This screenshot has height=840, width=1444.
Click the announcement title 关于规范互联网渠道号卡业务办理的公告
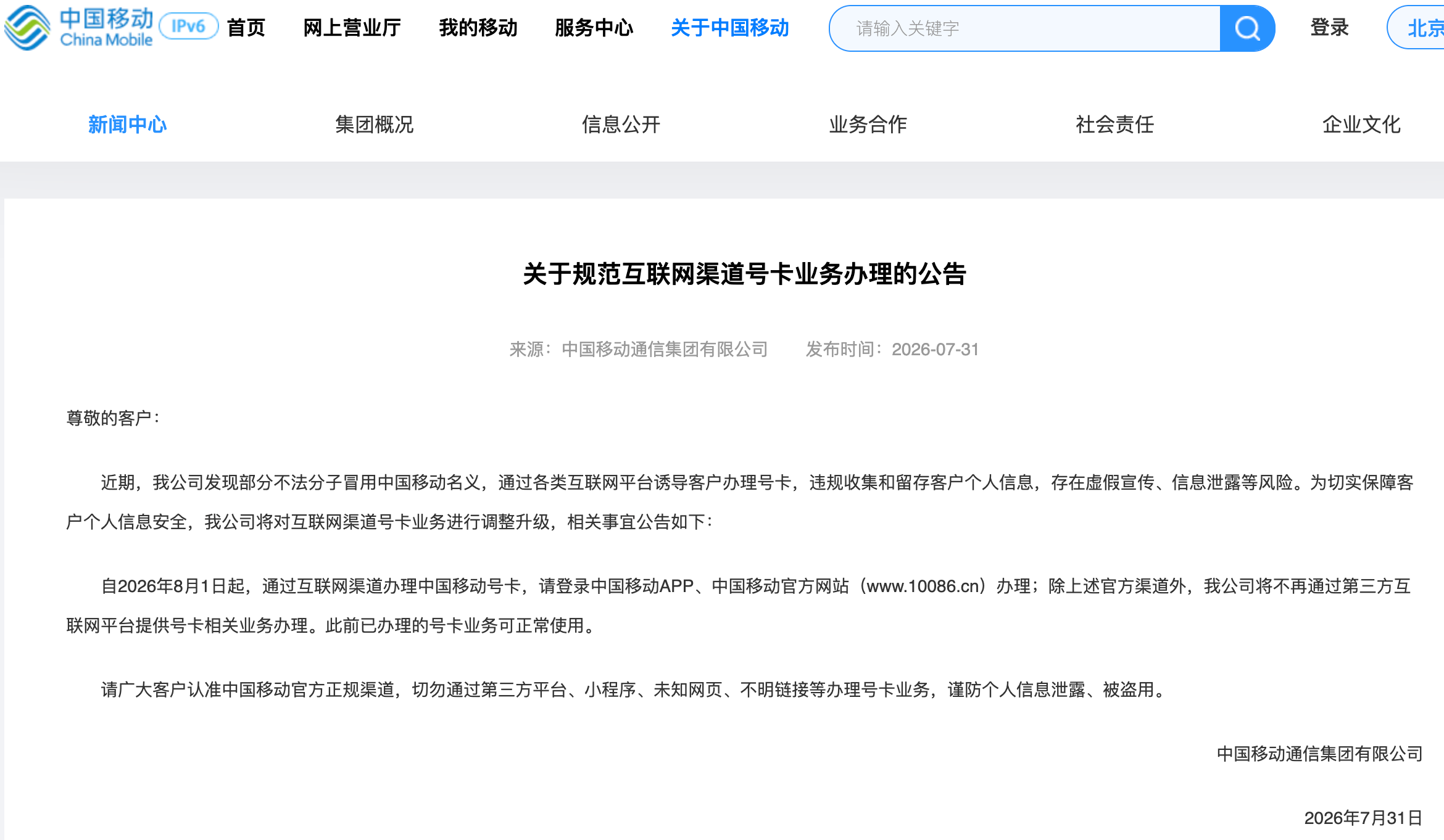coord(745,274)
